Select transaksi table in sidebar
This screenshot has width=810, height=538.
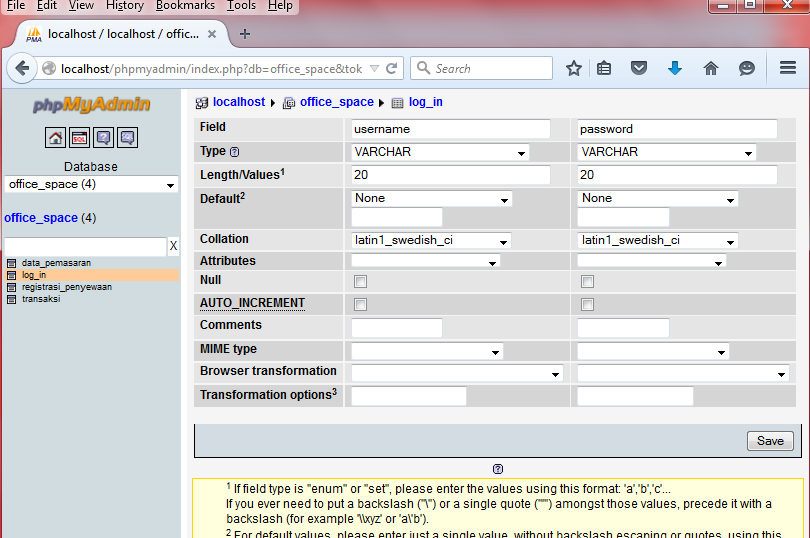pyautogui.click(x=41, y=299)
